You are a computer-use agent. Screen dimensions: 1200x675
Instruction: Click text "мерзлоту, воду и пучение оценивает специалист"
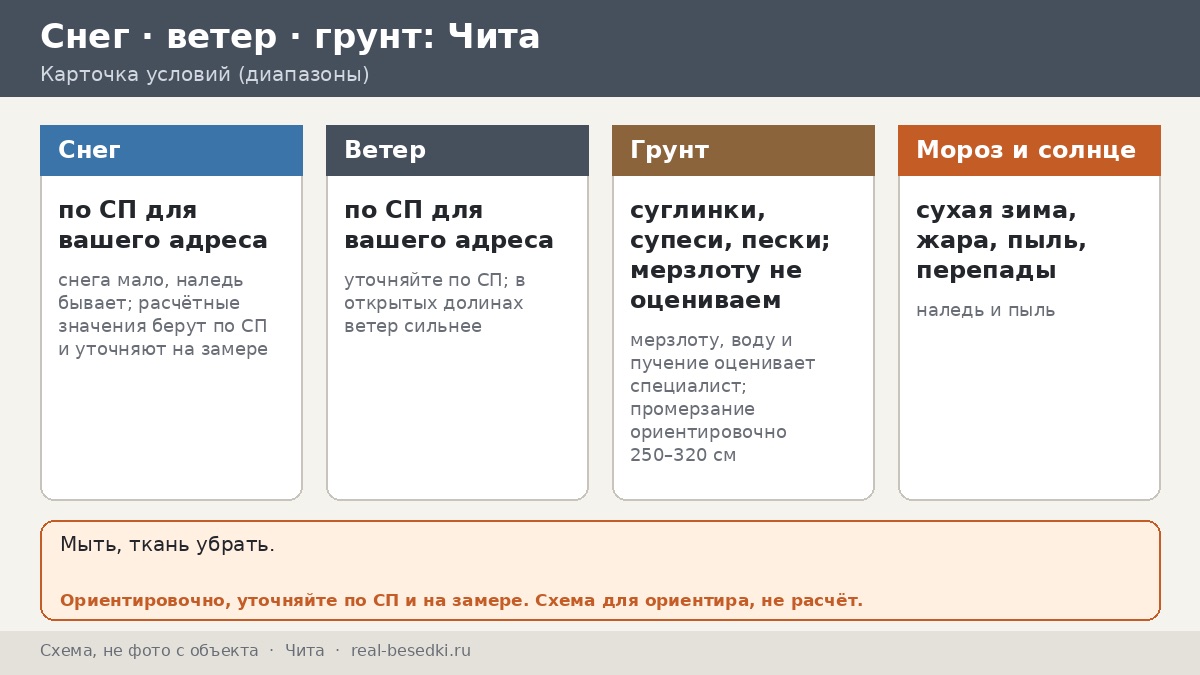[723, 363]
